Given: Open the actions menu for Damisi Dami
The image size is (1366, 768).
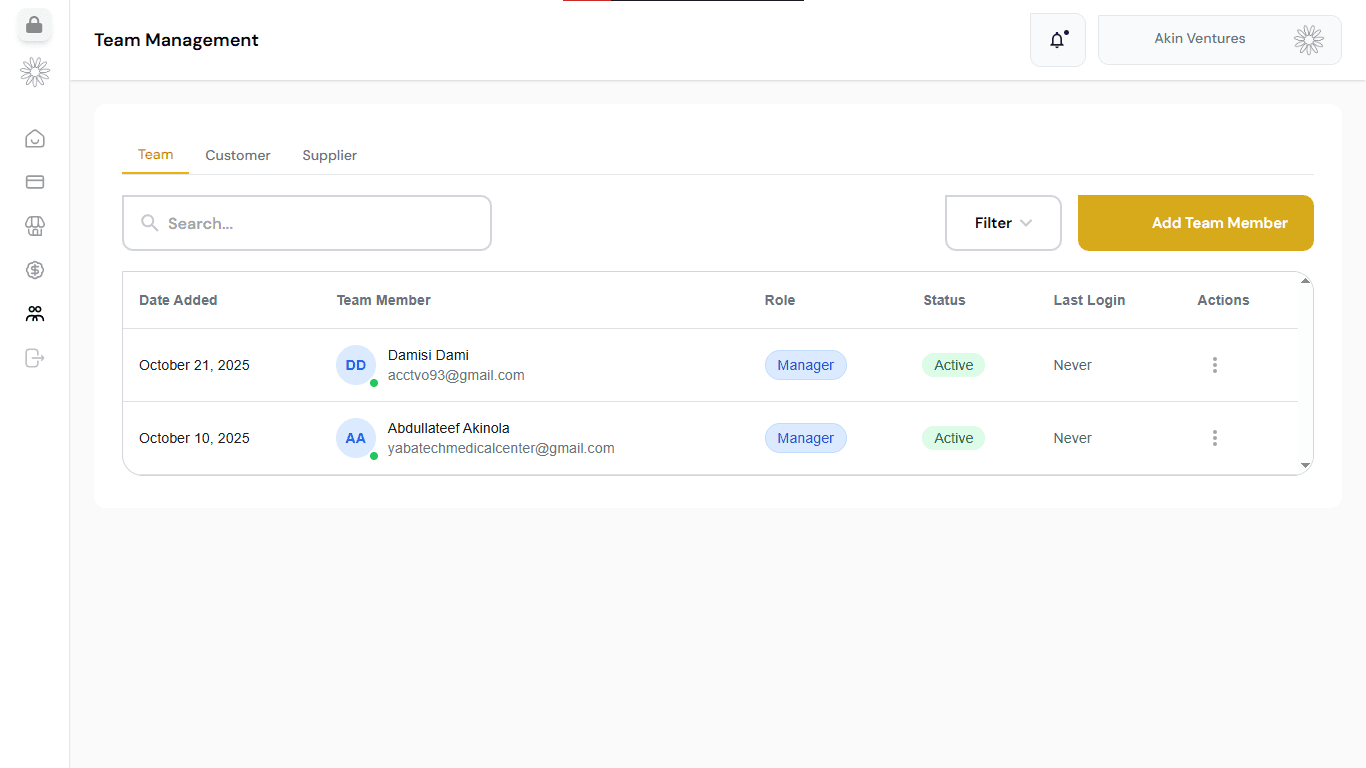Looking at the screenshot, I should click(x=1214, y=365).
